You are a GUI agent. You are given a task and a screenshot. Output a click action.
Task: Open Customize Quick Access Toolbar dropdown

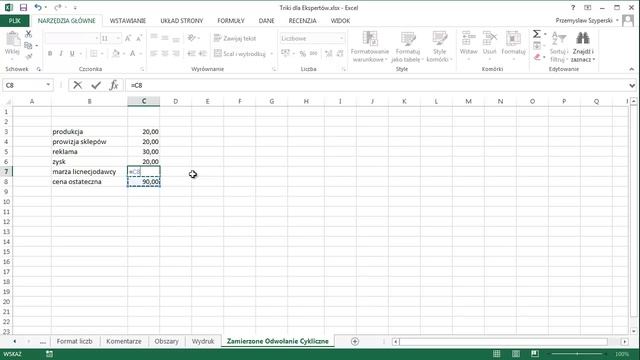[75, 8]
